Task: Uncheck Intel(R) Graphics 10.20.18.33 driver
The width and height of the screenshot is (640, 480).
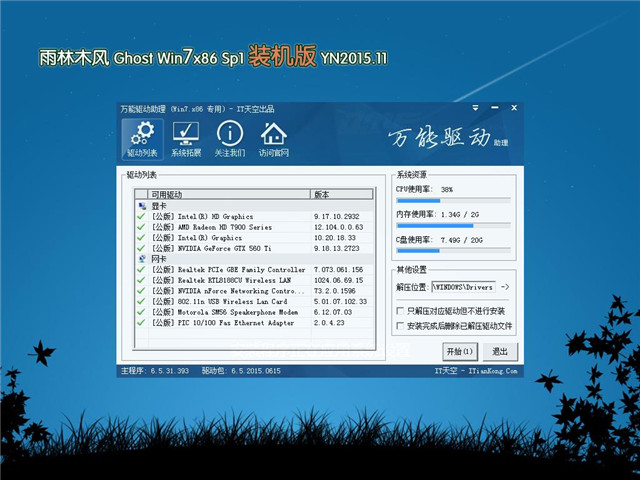Action: 141,238
